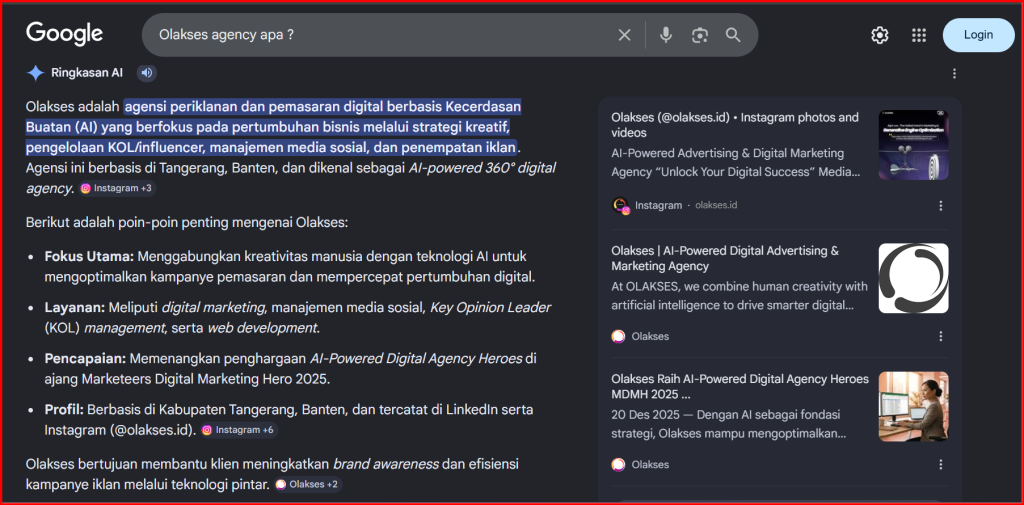
Task: Open AI summary three-dot options menu
Action: [954, 73]
